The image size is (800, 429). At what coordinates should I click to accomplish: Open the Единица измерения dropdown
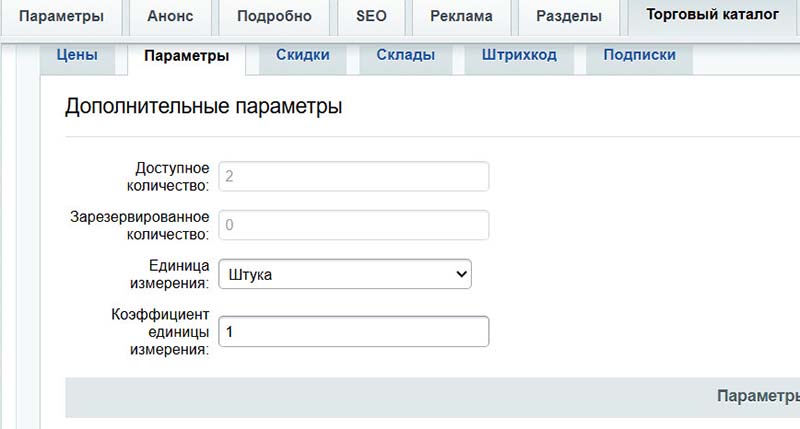click(345, 274)
